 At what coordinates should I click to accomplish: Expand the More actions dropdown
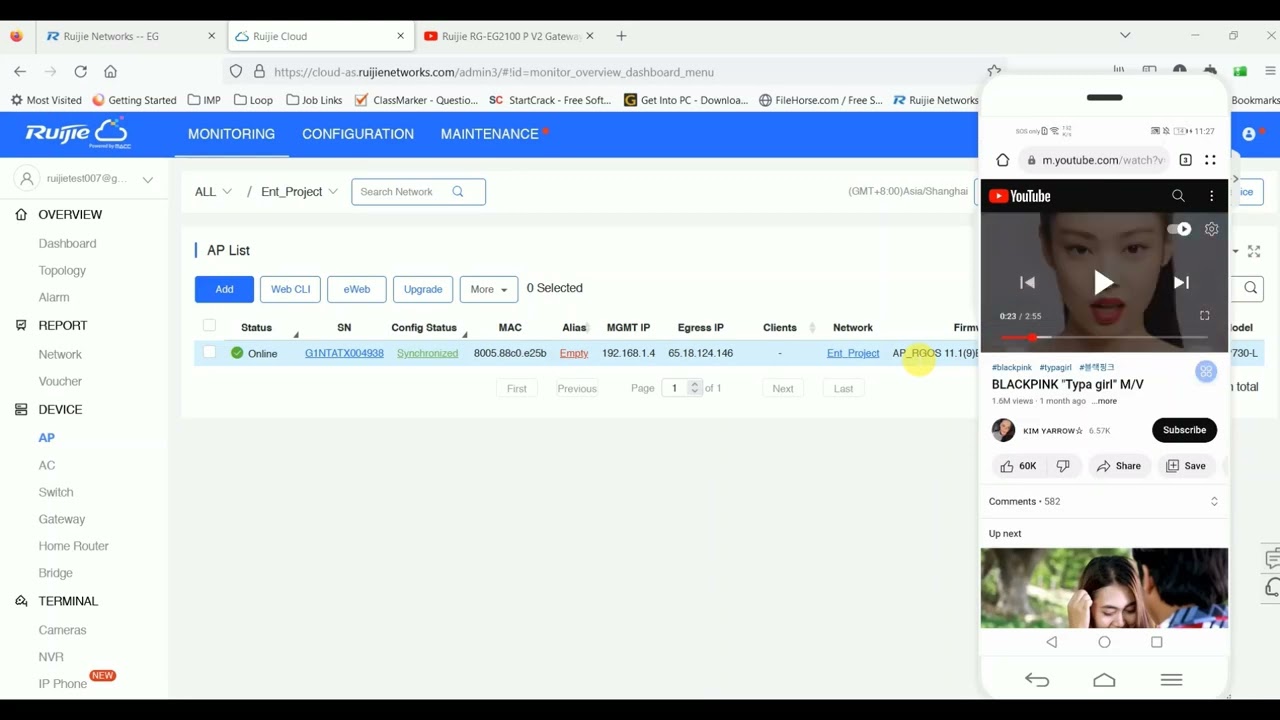click(x=489, y=289)
